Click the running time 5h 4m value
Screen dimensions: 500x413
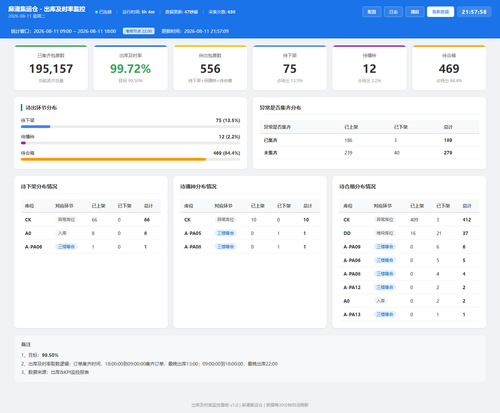148,12
